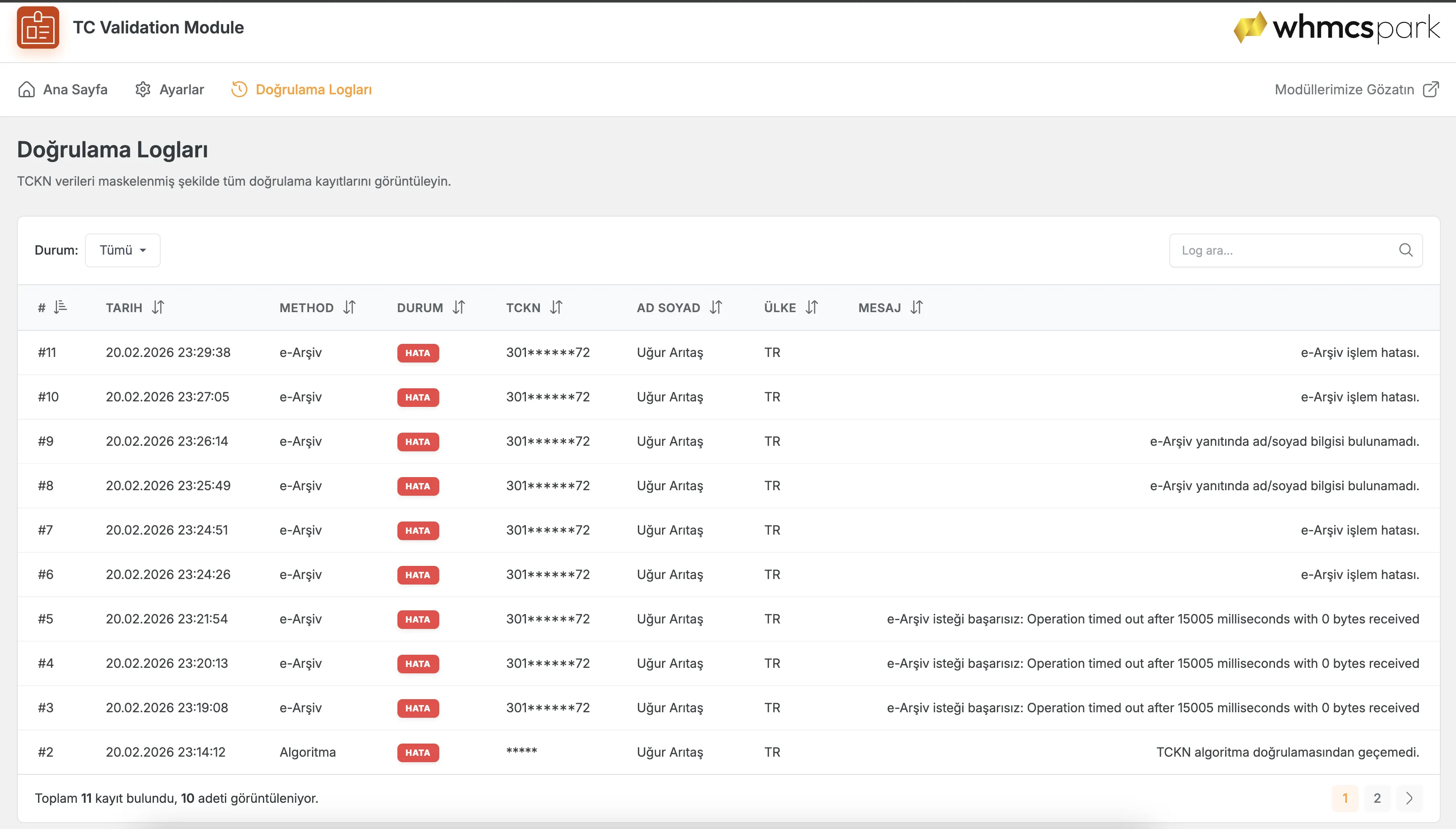Screen dimensions: 1456x829
Task: Click the sort arrows next to TCKN
Action: point(556,307)
